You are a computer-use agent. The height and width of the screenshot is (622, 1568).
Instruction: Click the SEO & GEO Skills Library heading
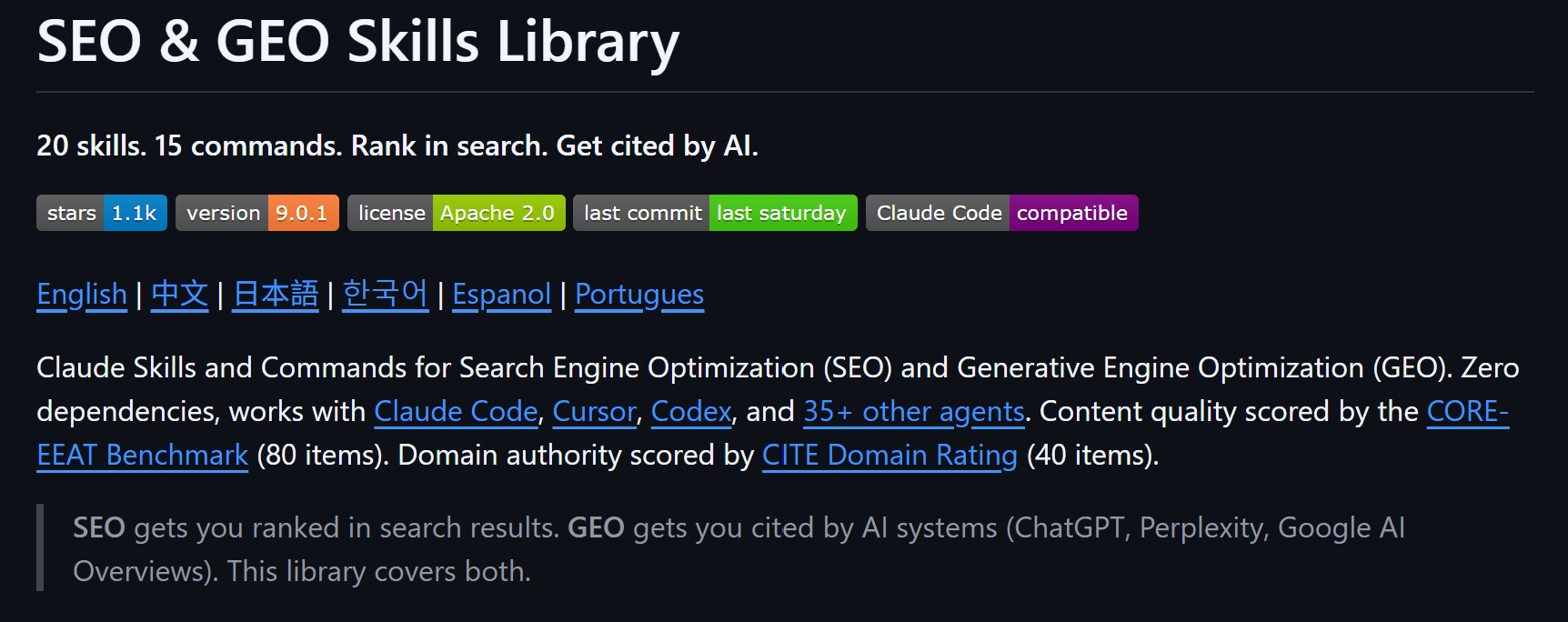pyautogui.click(x=358, y=42)
